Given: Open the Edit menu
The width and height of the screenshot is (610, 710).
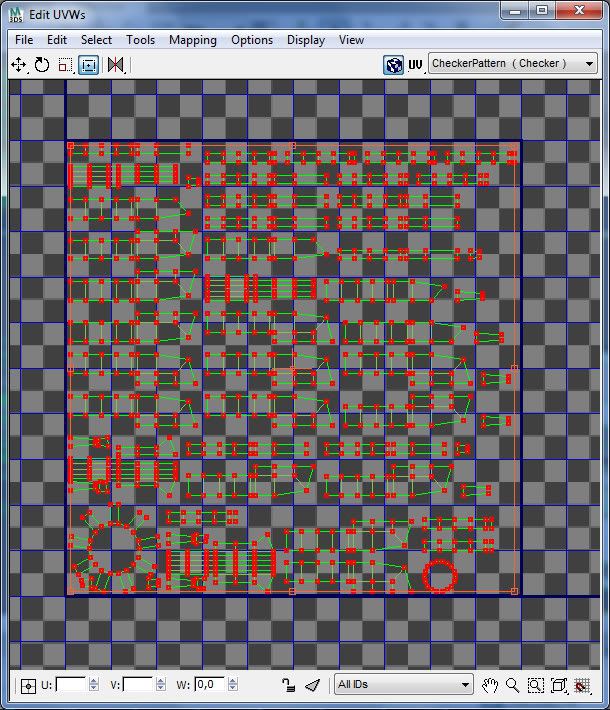Looking at the screenshot, I should click(57, 40).
